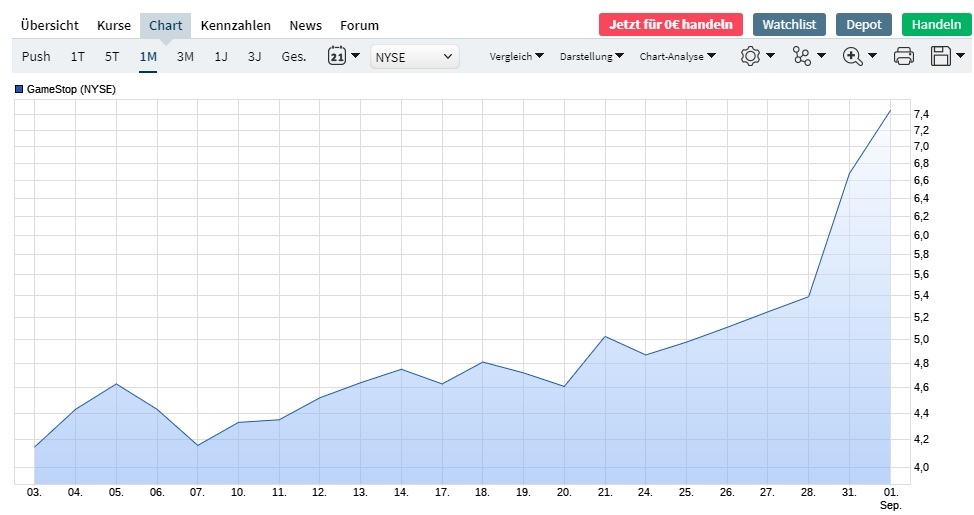Switch chart range to 3M
The height and width of the screenshot is (515, 974).
tap(185, 57)
